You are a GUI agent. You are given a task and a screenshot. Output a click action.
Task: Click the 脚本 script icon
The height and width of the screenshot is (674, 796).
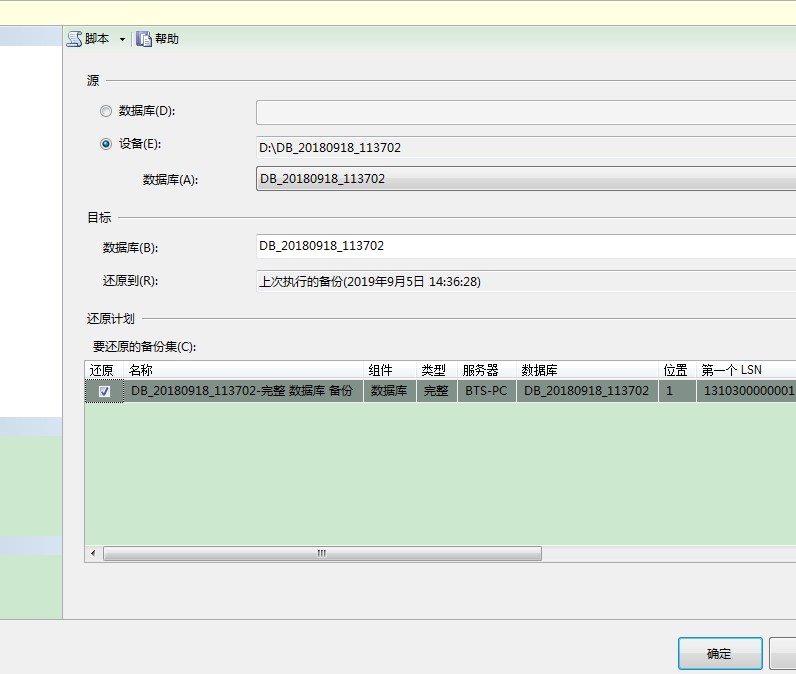pos(75,39)
